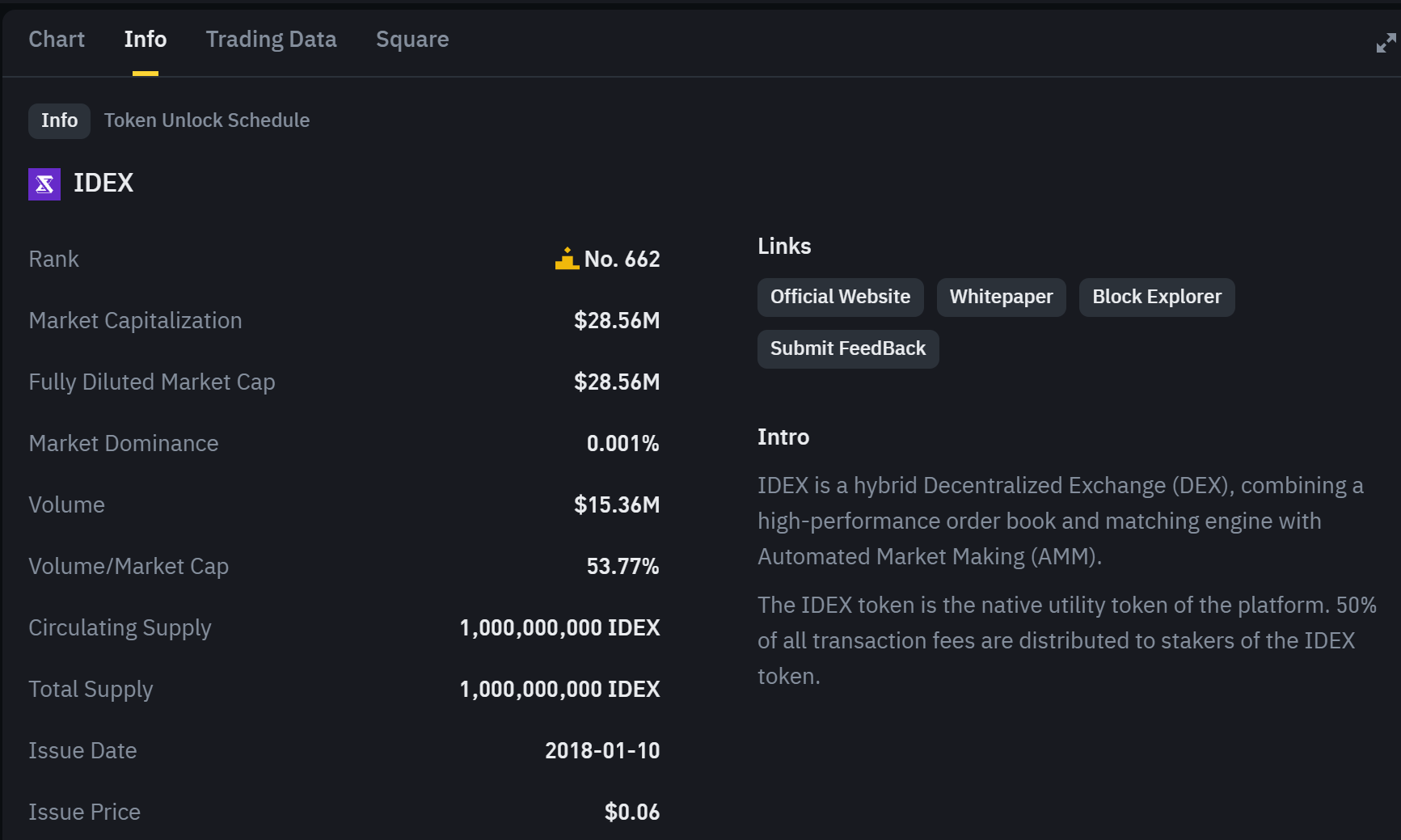Click the Fully Diluted Market Cap label
Screen dimensions: 1401x840
(152, 382)
